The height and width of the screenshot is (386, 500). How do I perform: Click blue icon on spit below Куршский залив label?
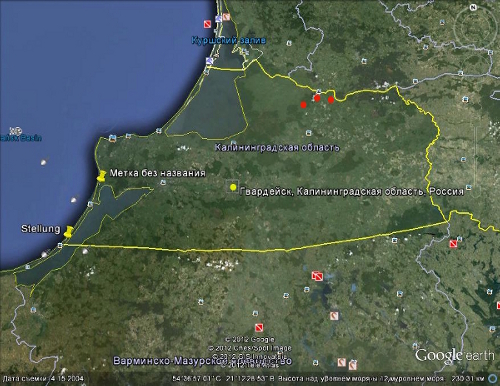tap(210, 61)
